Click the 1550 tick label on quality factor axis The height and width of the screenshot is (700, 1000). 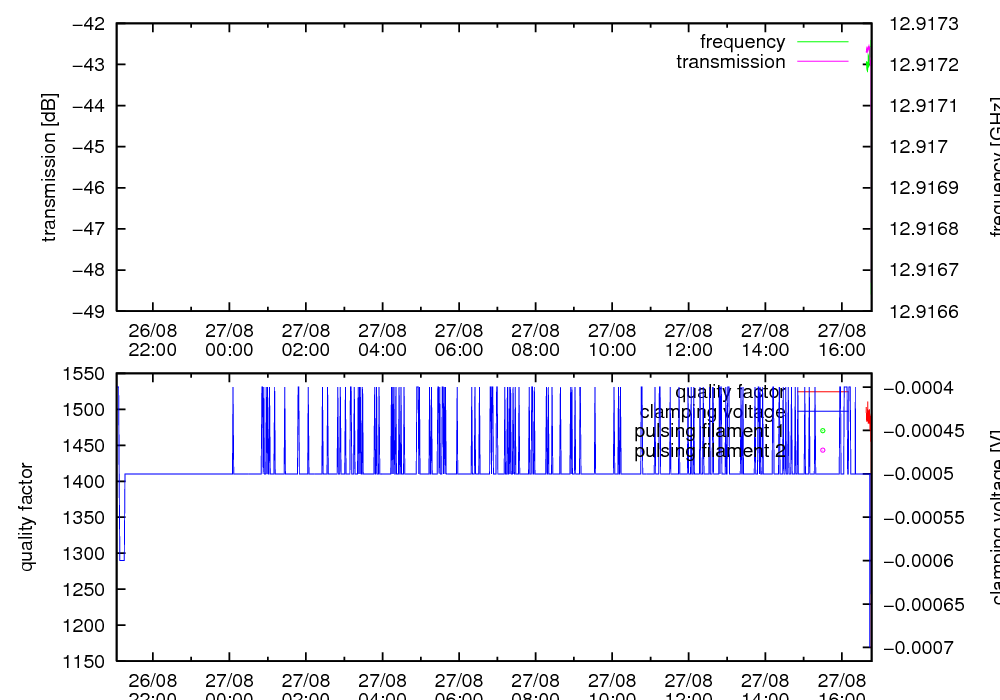coord(86,374)
